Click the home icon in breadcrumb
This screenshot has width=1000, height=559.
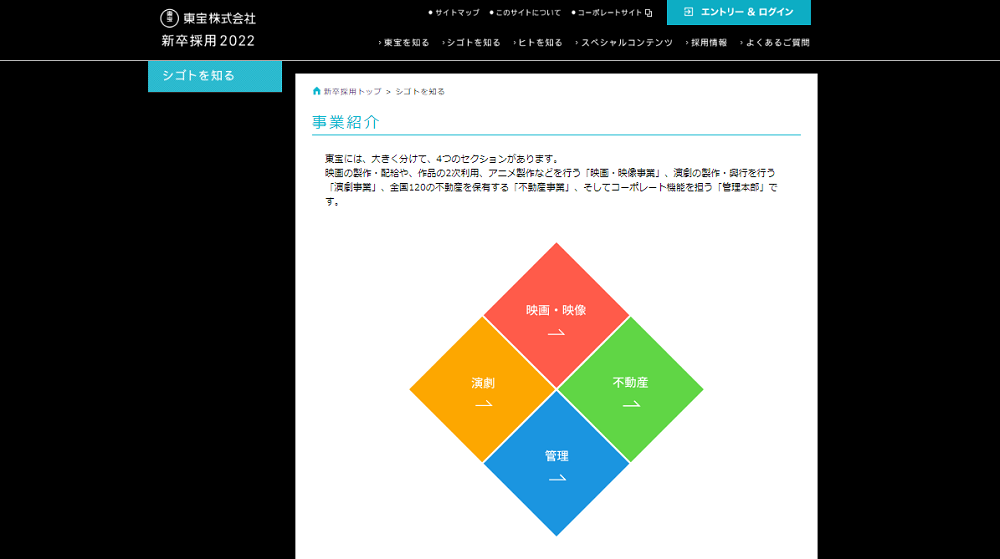[x=316, y=91]
